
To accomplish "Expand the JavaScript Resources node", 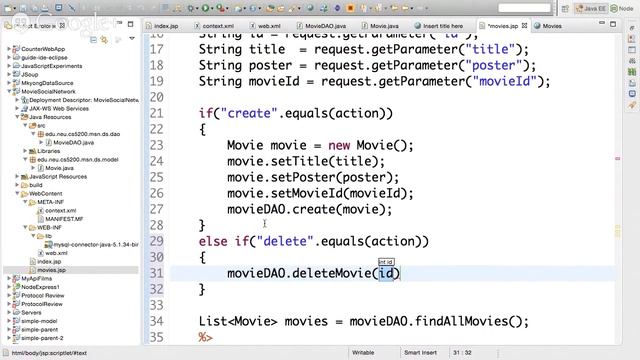I will point(17,176).
